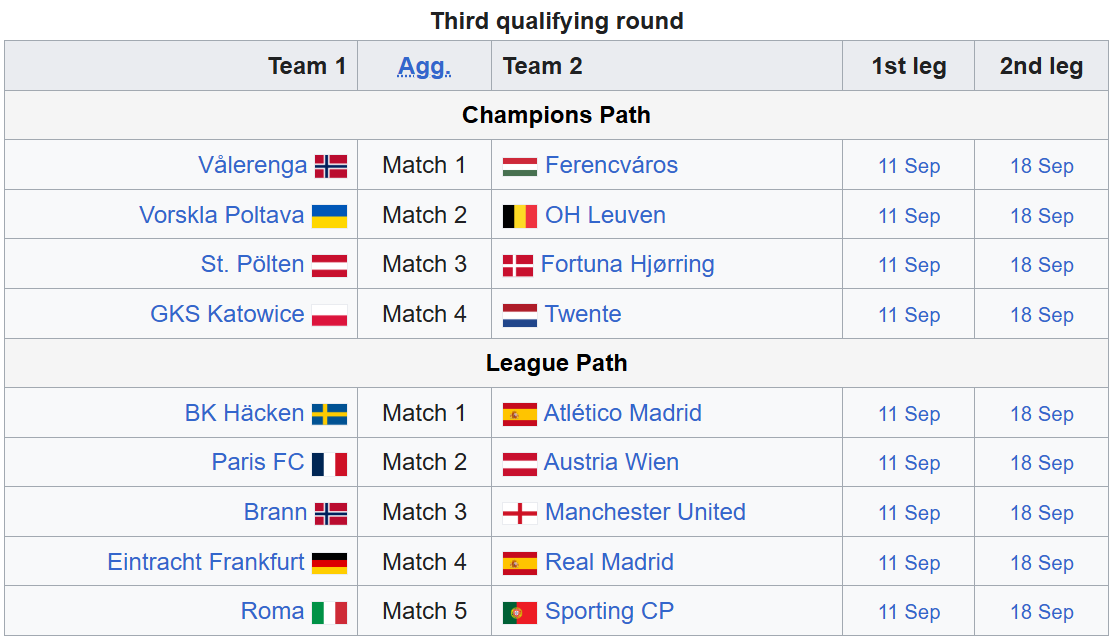
Task: Follow the GKS Katowice link
Action: pos(227,314)
